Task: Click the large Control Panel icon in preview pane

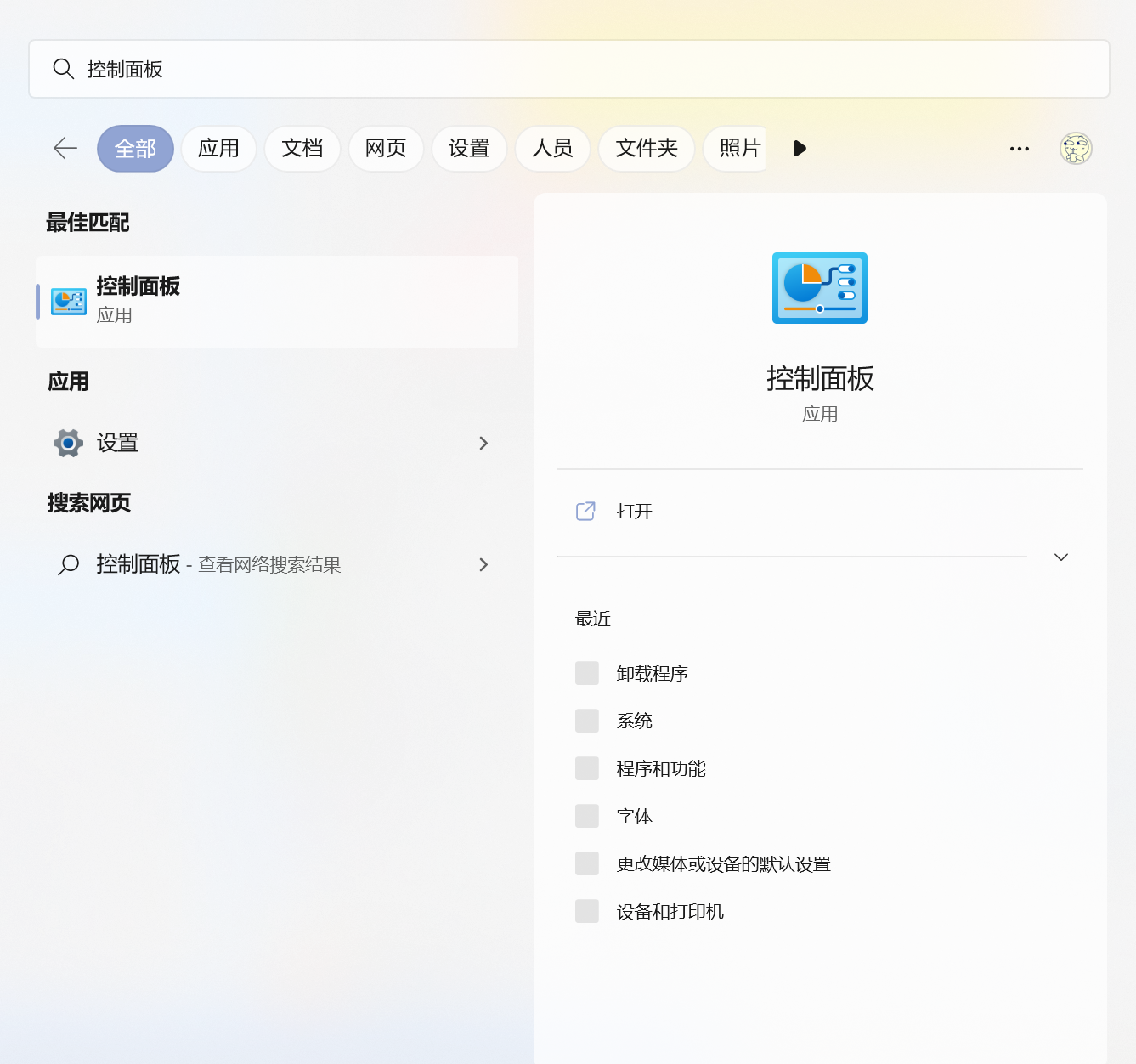Action: 820,288
